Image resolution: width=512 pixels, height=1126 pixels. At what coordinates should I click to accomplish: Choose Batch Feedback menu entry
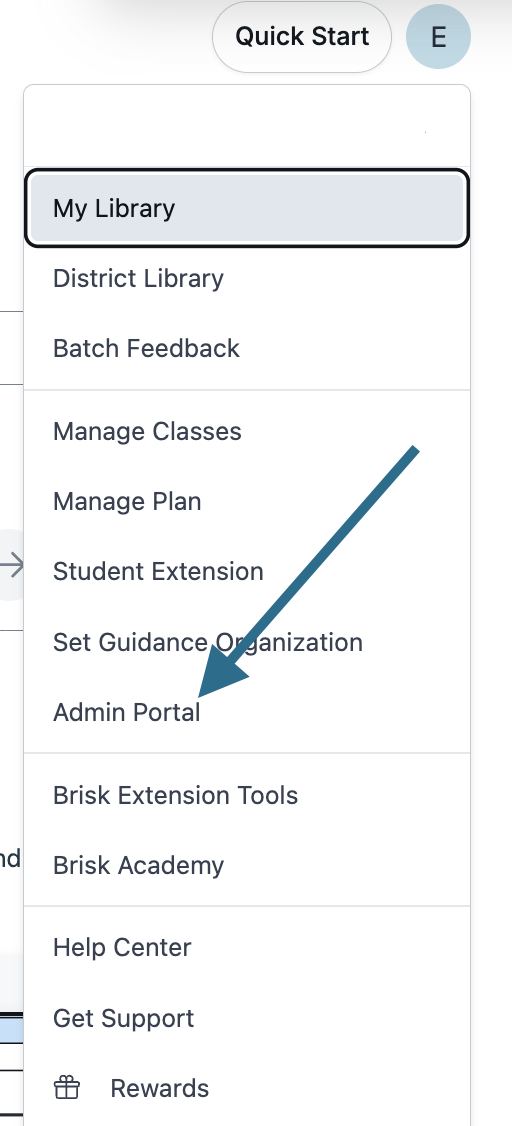pos(247,348)
